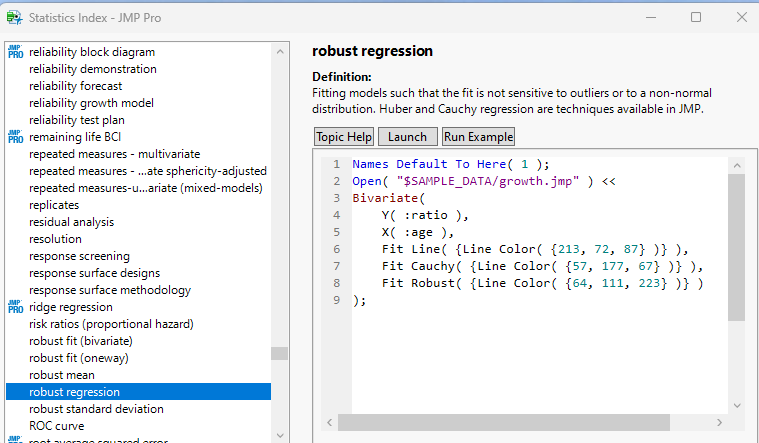Click script editor scroll down arrow

pyautogui.click(x=737, y=405)
